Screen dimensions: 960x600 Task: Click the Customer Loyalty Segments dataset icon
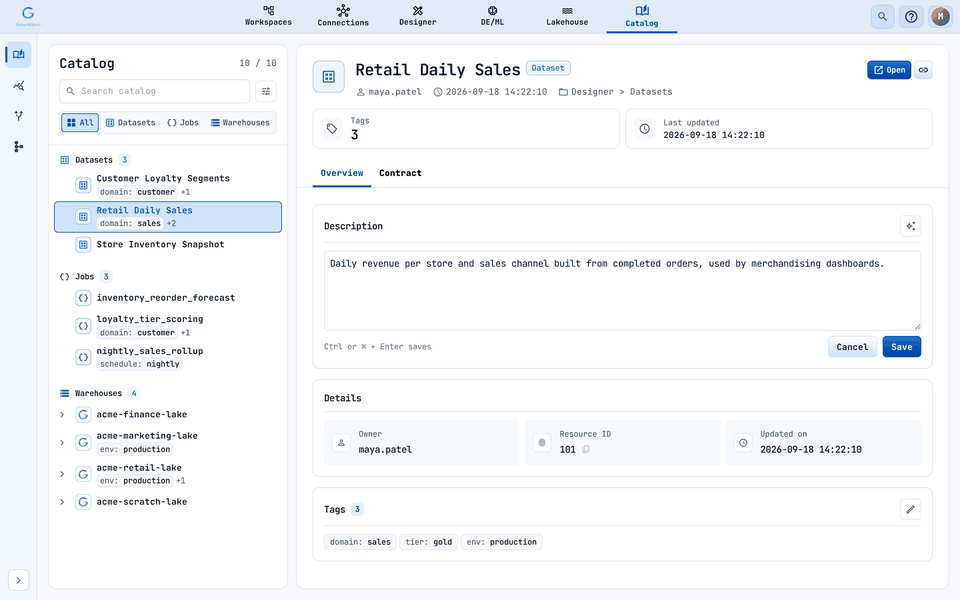(x=83, y=185)
